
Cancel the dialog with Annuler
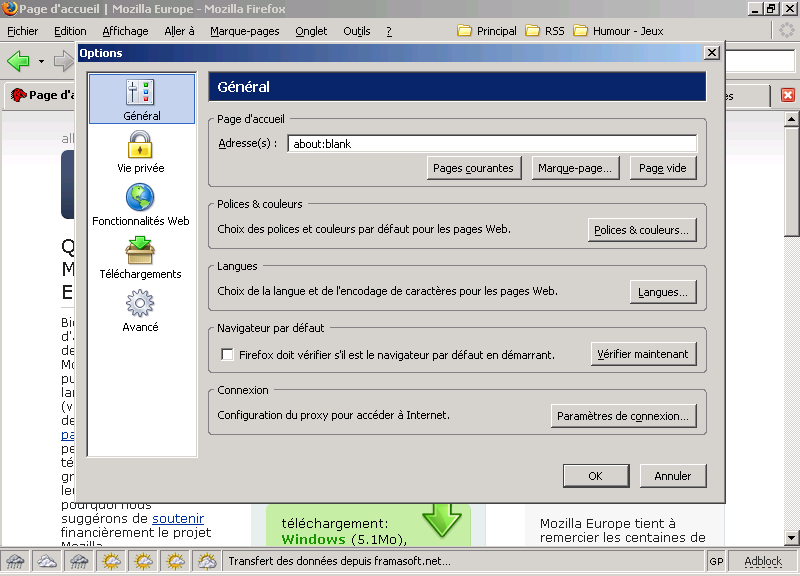coord(672,476)
